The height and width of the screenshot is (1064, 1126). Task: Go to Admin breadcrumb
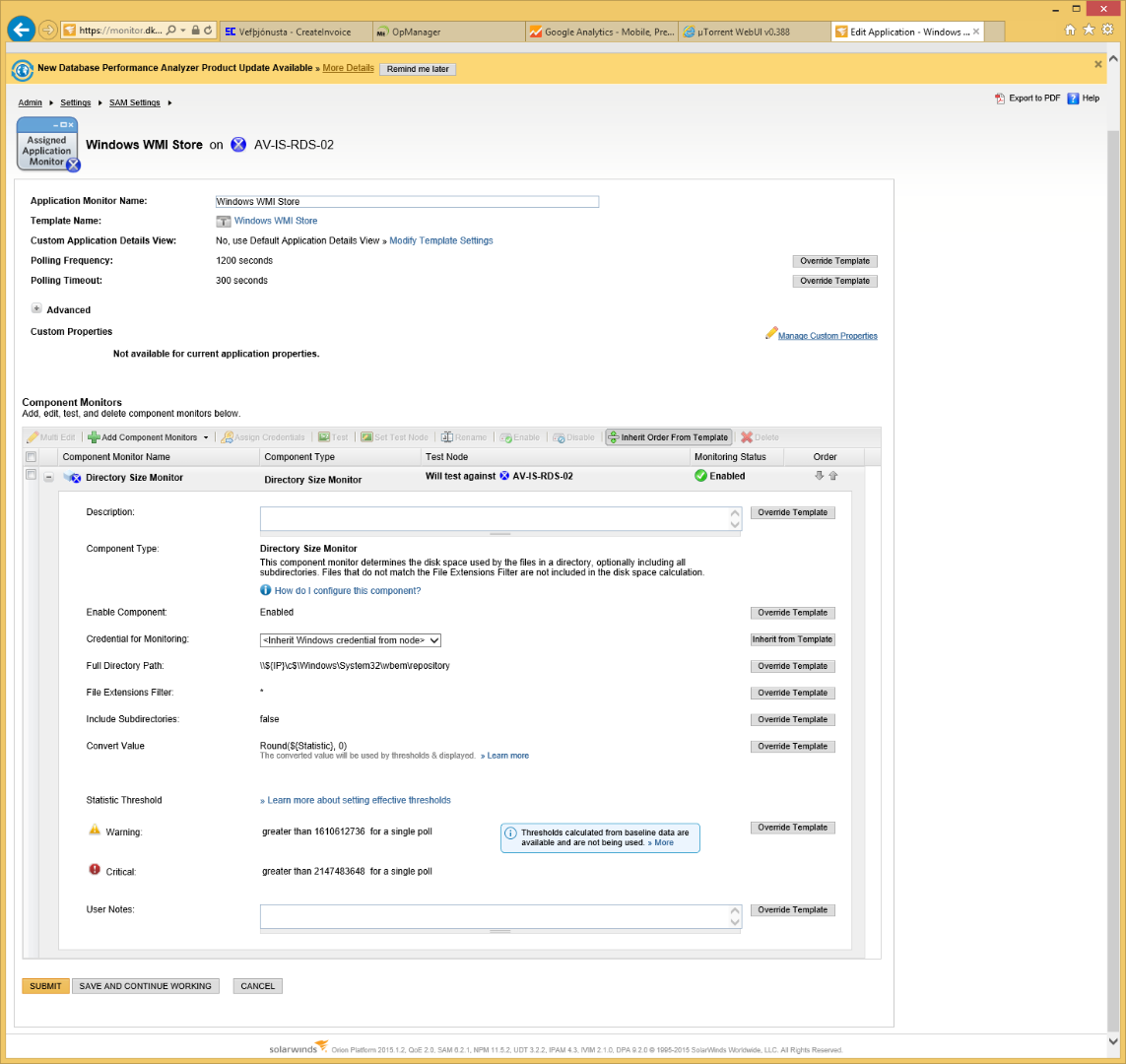[31, 102]
